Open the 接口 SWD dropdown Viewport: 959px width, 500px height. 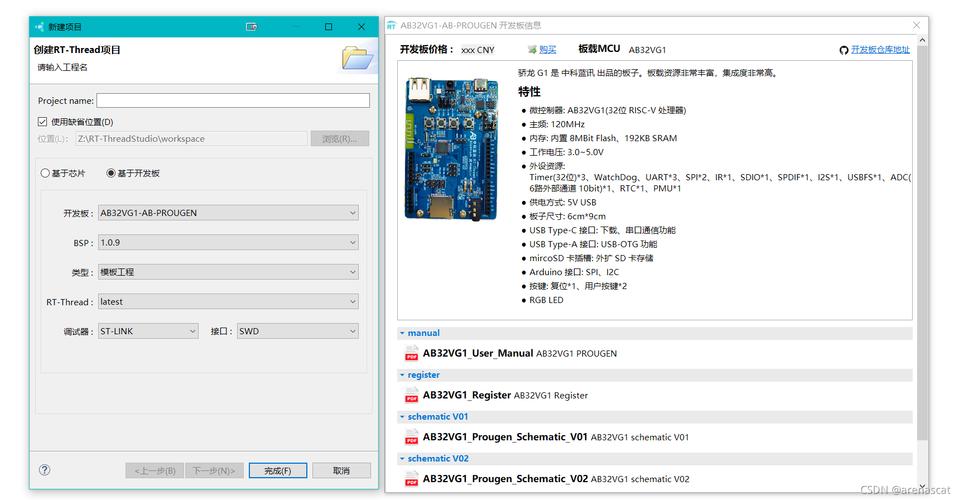pos(298,331)
